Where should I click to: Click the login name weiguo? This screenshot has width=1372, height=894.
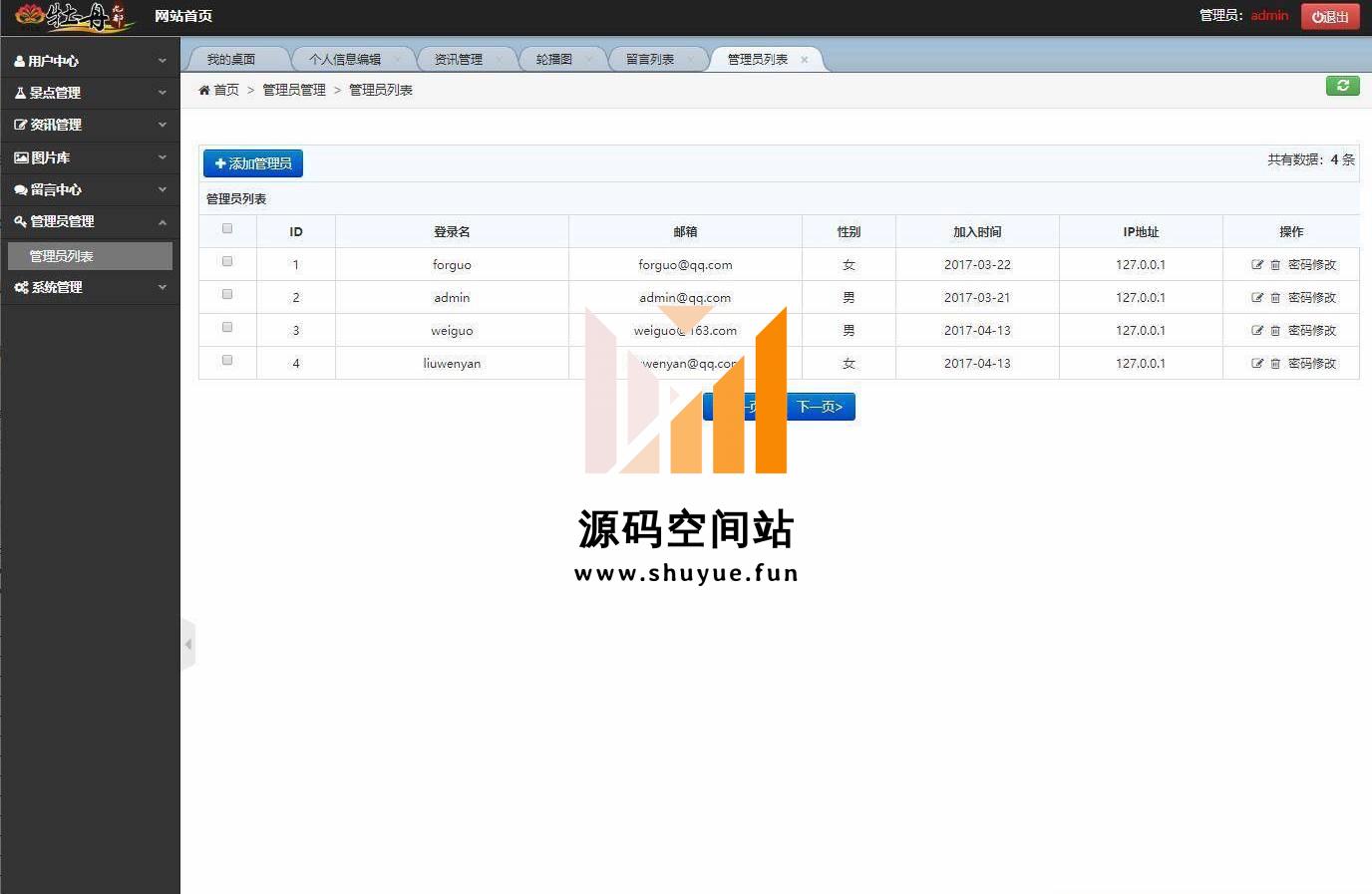pyautogui.click(x=452, y=331)
